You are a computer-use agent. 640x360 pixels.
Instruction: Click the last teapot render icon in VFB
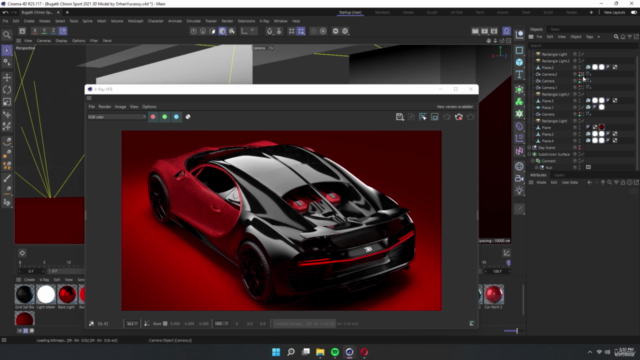click(470, 117)
